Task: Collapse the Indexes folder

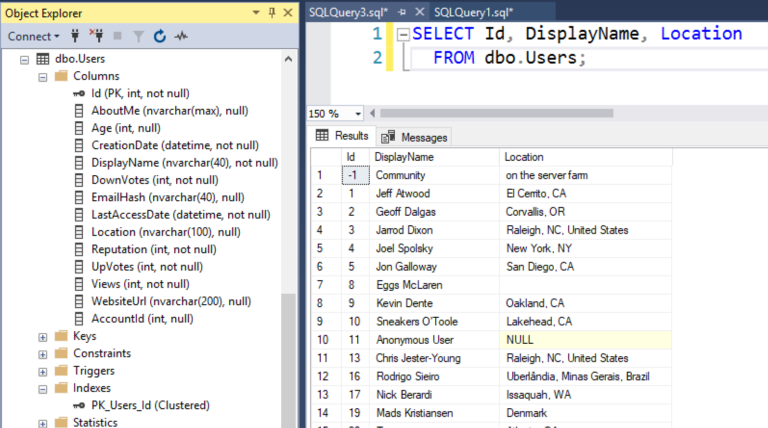Action: click(x=43, y=388)
